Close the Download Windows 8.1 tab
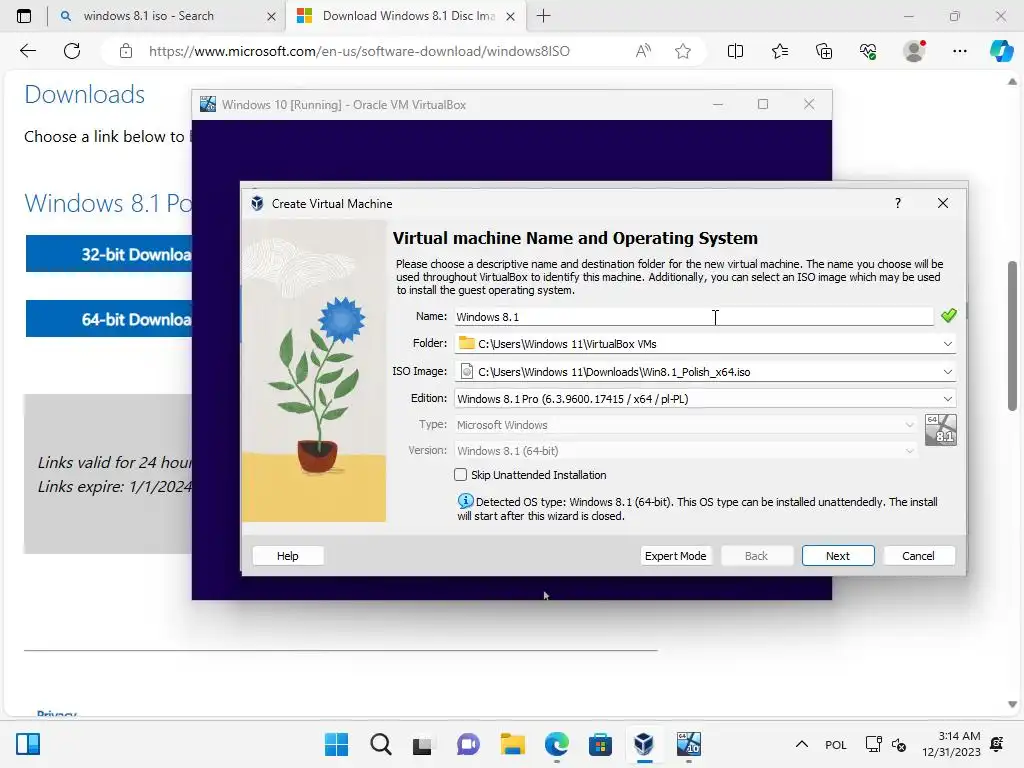 (x=511, y=16)
